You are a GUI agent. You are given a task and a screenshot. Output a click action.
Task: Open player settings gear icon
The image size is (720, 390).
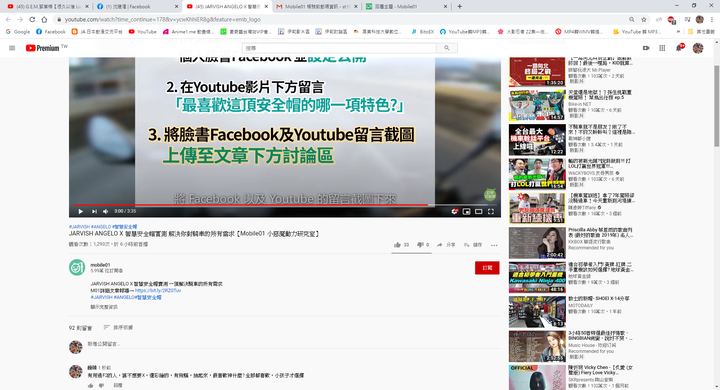[455, 211]
